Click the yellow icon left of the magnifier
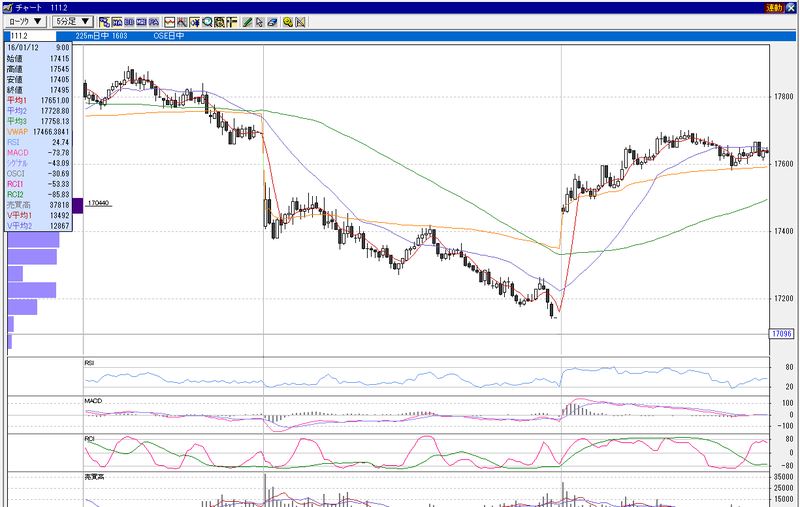Viewport: 800px width, 507px height. [x=194, y=22]
